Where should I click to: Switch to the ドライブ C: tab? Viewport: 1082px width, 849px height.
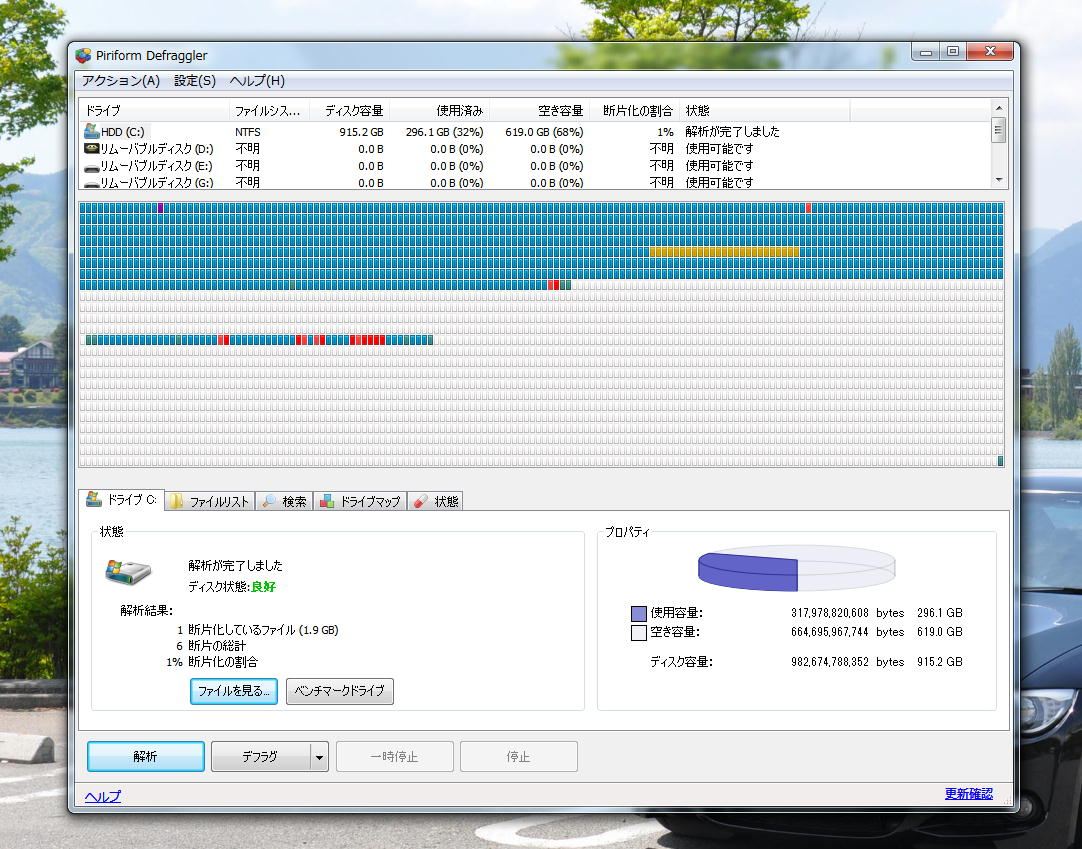click(122, 500)
